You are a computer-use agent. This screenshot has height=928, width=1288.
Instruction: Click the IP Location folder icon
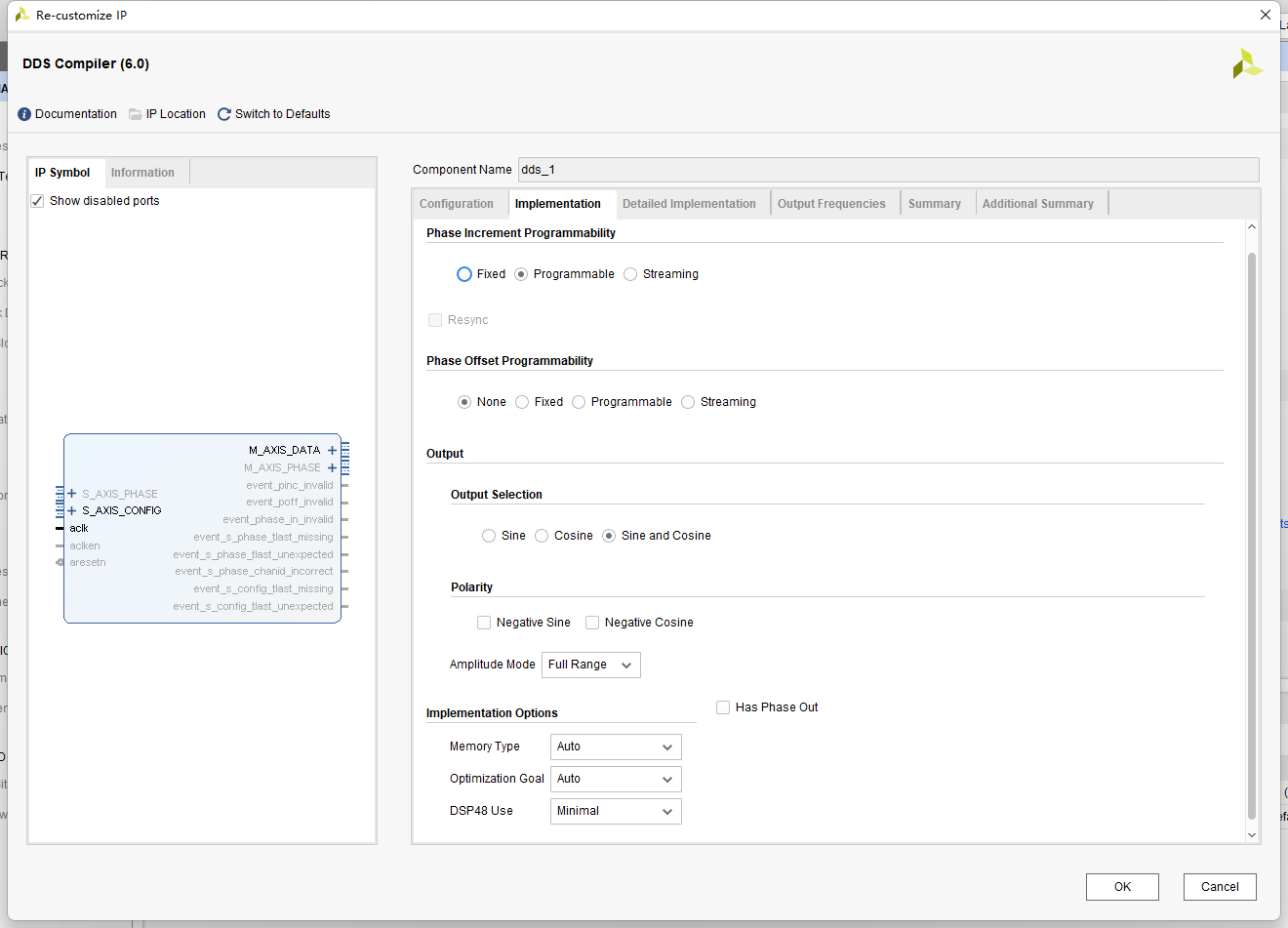[x=136, y=114]
